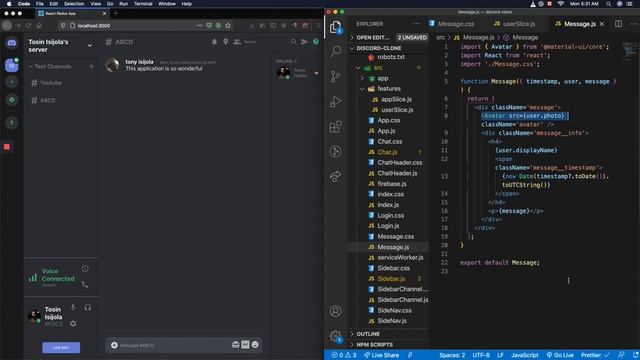Open the GIF picker icon
The height and width of the screenshot is (360, 640).
245,345
